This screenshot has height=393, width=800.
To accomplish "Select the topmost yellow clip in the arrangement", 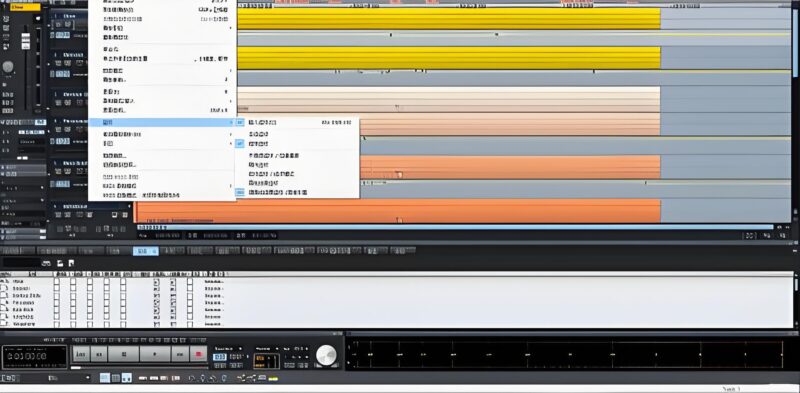I will pos(449,18).
